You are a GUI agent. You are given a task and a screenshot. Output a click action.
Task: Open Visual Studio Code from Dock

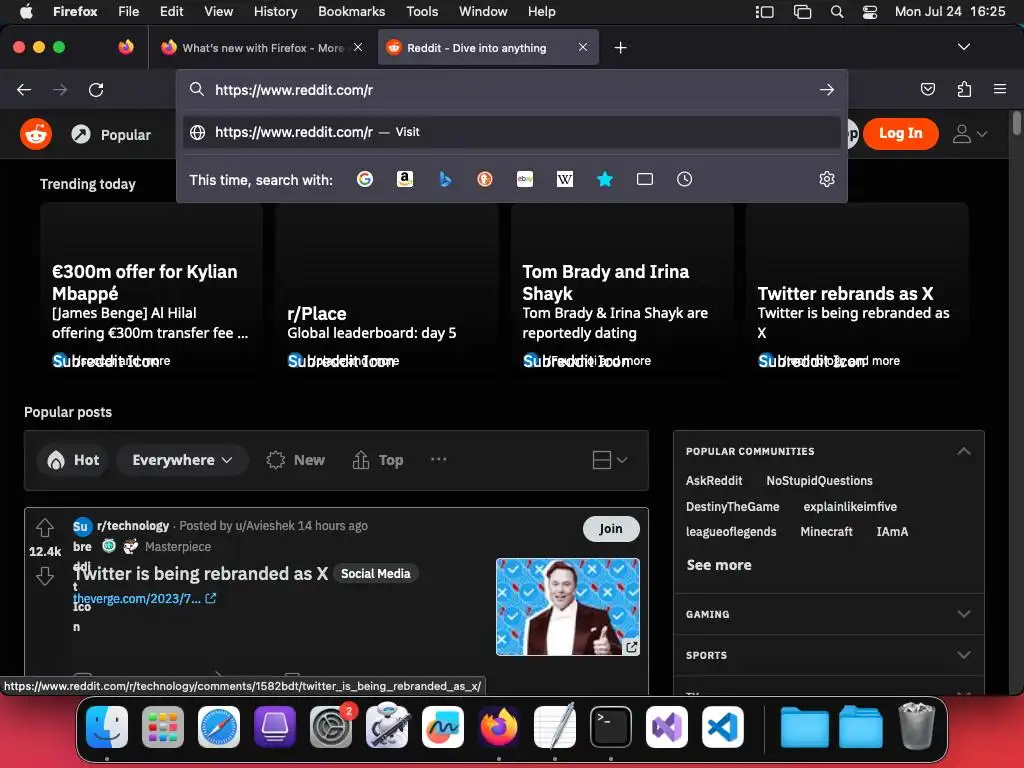click(722, 727)
